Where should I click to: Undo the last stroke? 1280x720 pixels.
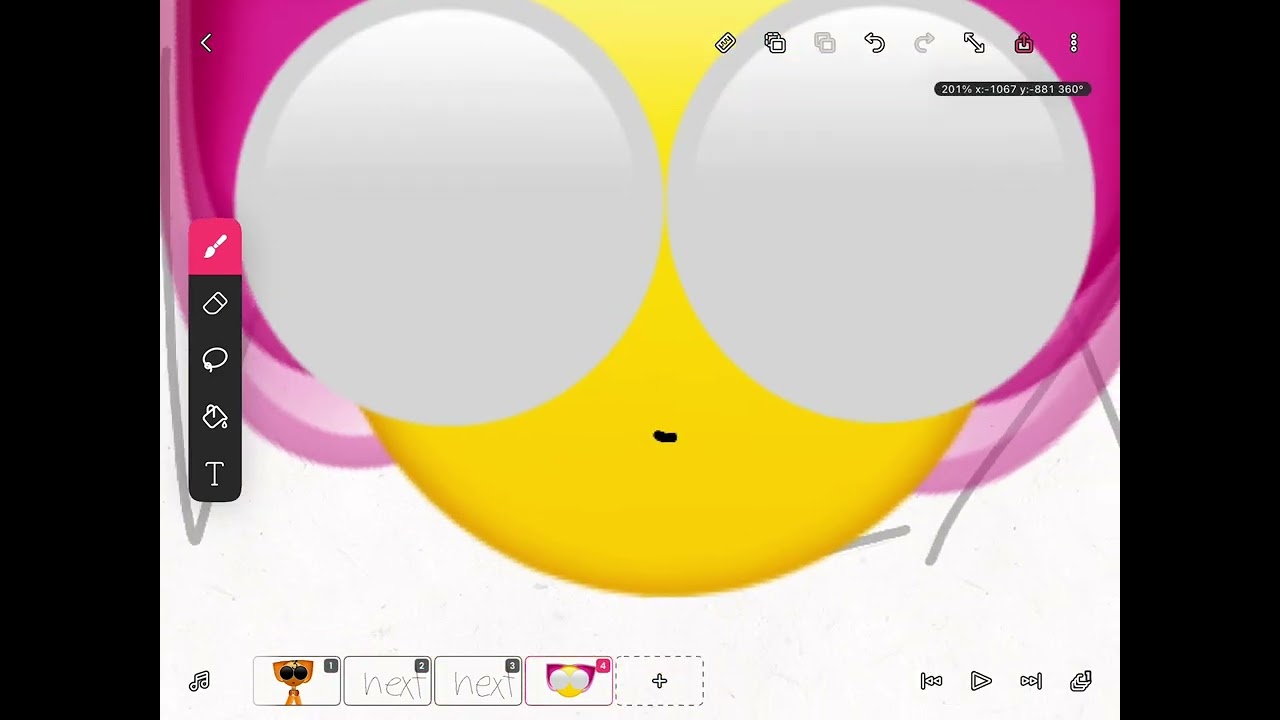pos(875,43)
